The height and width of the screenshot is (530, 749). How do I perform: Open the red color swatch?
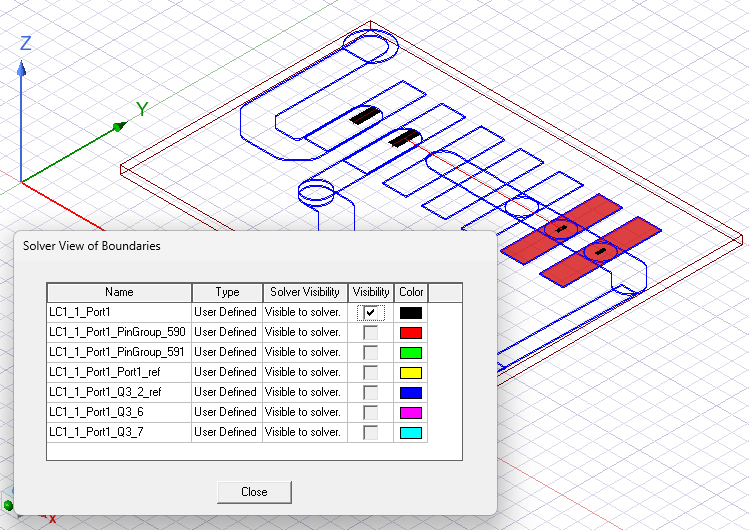(x=411, y=333)
